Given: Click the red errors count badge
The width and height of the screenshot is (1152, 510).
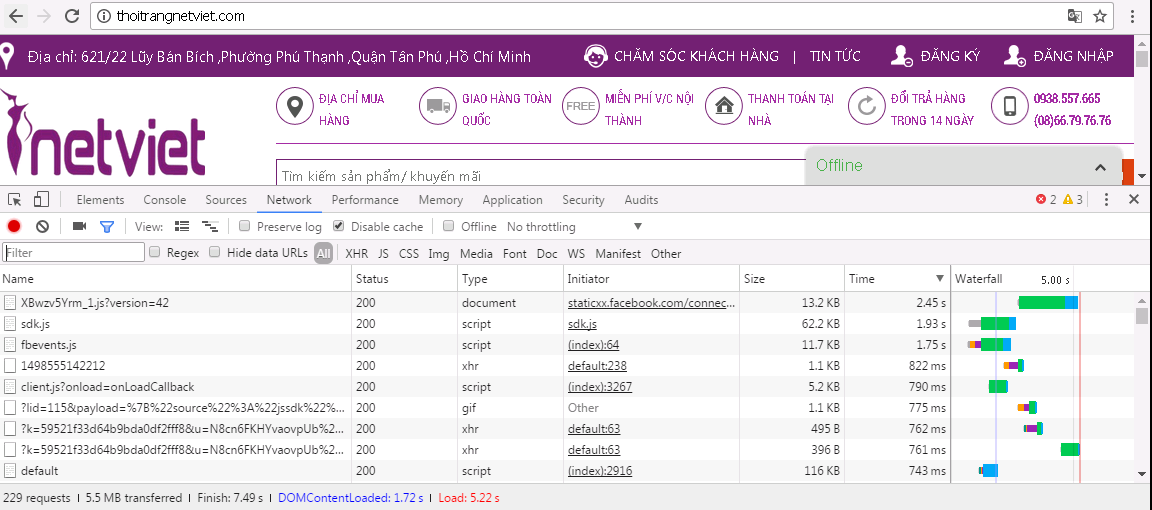Looking at the screenshot, I should 1046,199.
